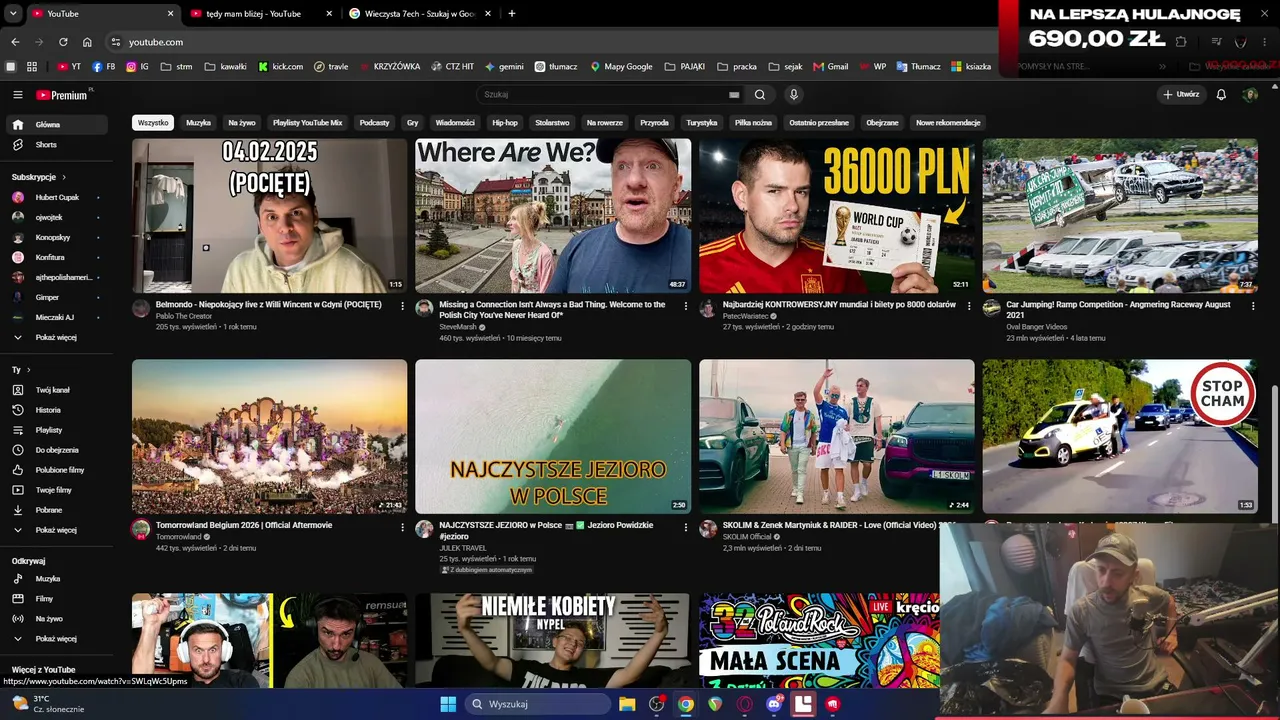The height and width of the screenshot is (720, 1280).
Task: Switch to the Wieczysta 7ech Google tab
Action: click(x=420, y=14)
